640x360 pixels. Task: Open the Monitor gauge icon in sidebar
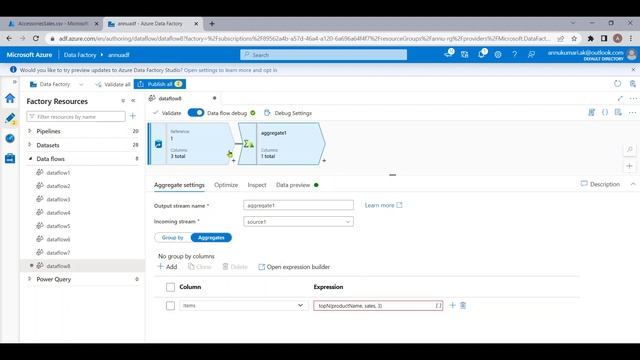click(x=10, y=138)
